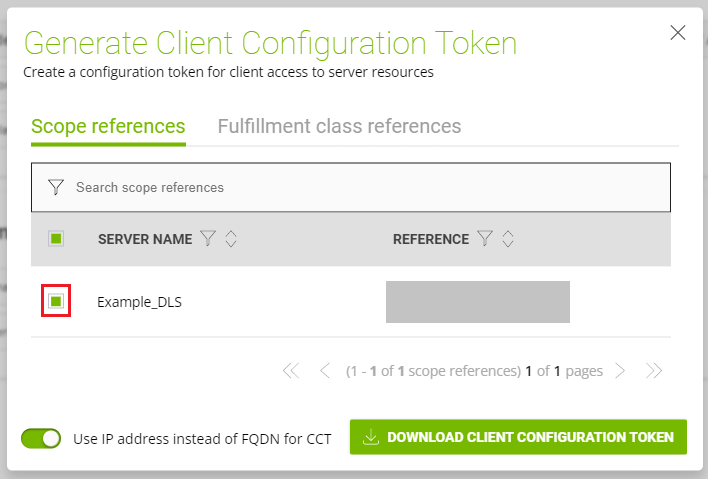Toggle the select-all checkbox in the header
This screenshot has width=708, height=479.
(56, 238)
